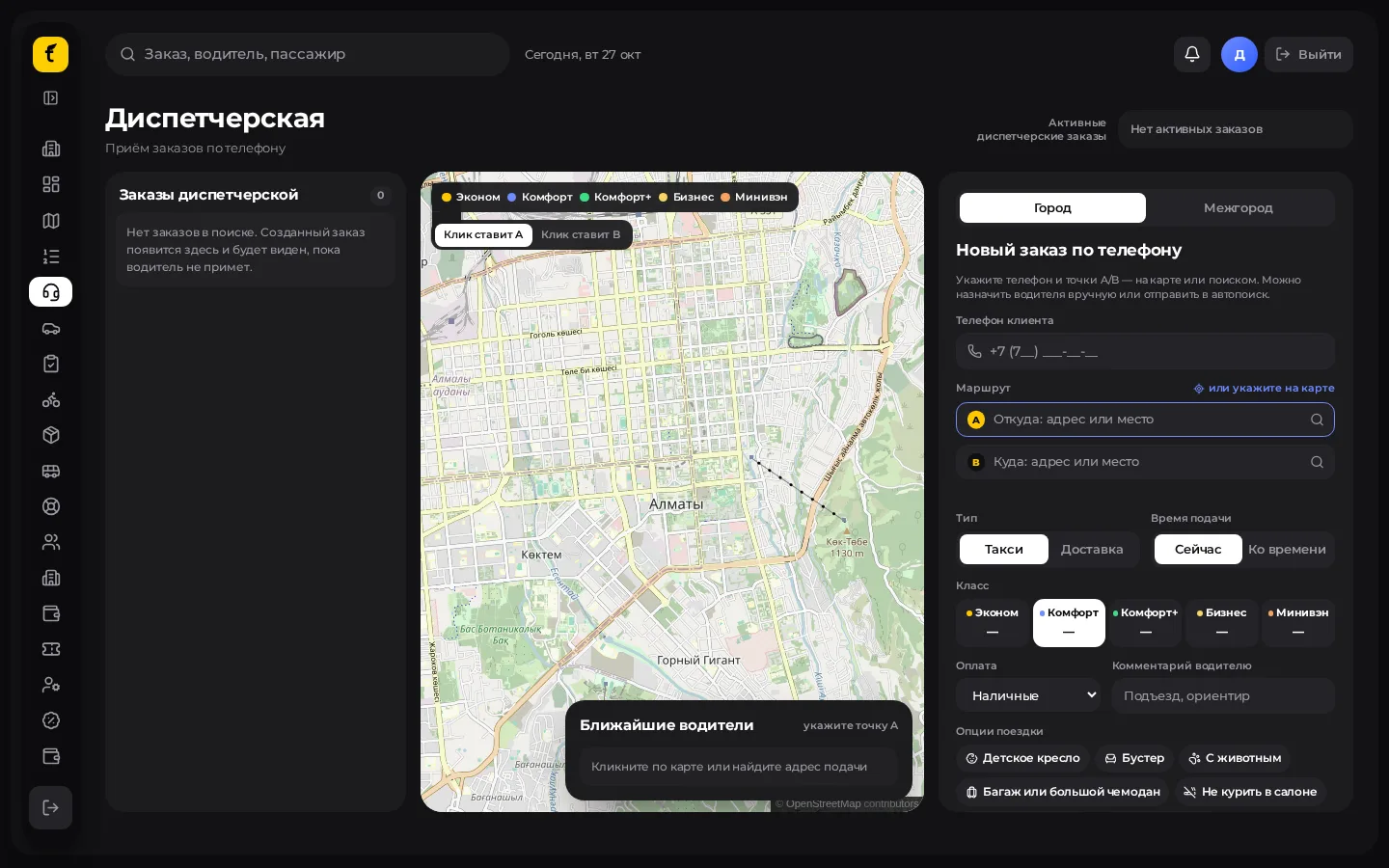Open the ticket coupon icon in the sidebar
The height and width of the screenshot is (868, 1389).
tap(51, 649)
